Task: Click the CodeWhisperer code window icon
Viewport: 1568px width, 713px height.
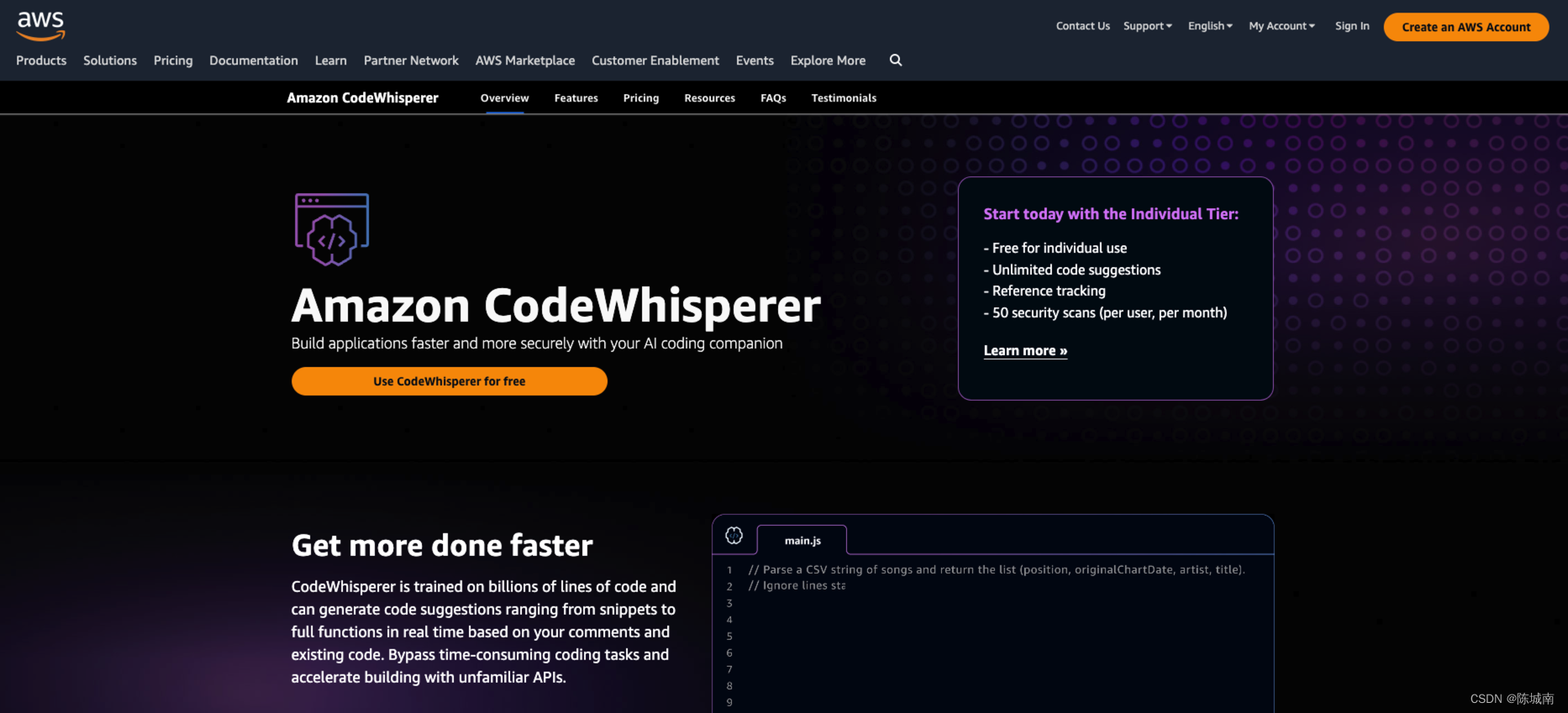Action: coord(332,229)
